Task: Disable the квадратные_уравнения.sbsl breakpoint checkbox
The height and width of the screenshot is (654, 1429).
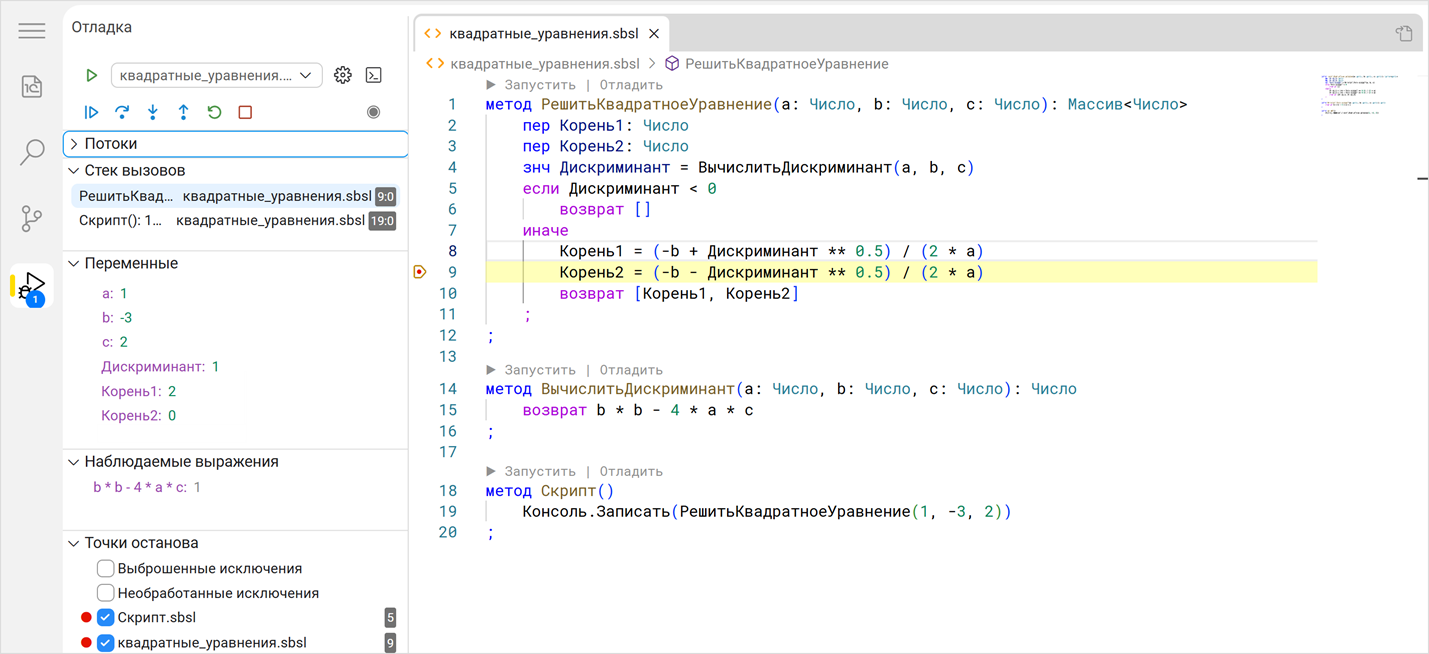Action: click(105, 643)
